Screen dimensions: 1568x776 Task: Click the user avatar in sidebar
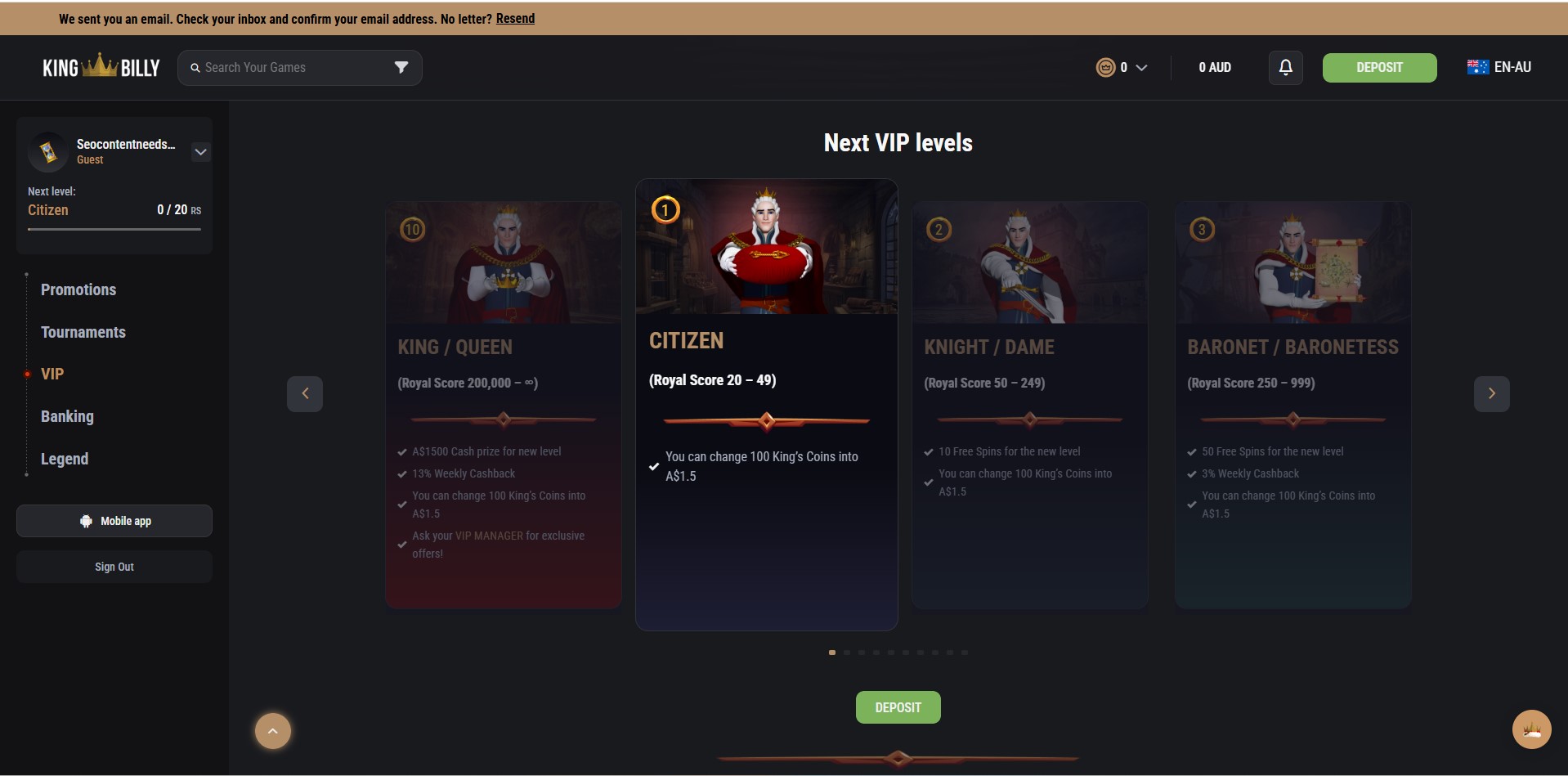coord(48,152)
